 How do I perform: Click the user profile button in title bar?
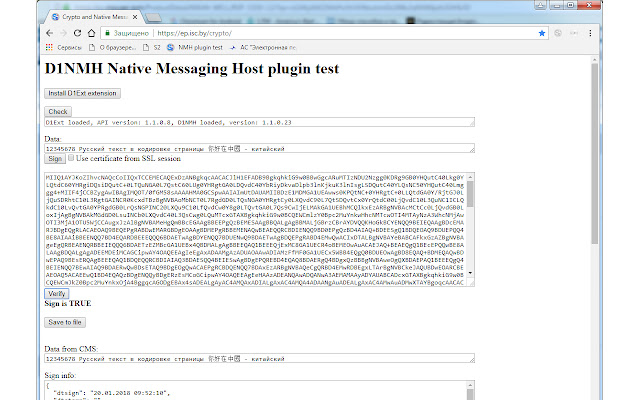click(x=540, y=5)
